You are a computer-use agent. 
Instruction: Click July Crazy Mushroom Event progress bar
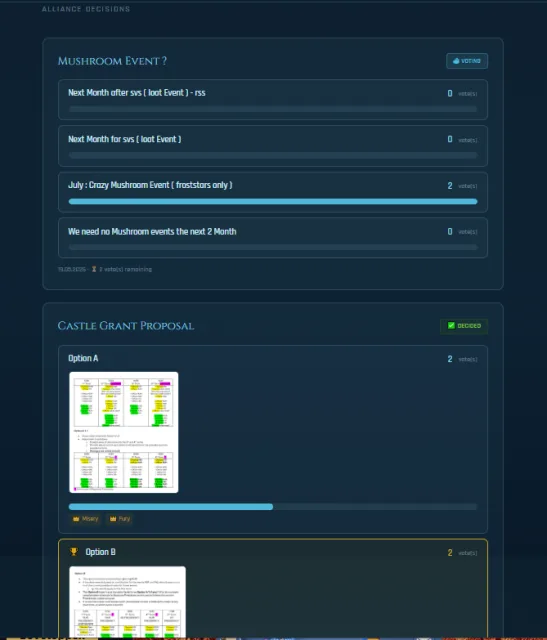tap(273, 201)
